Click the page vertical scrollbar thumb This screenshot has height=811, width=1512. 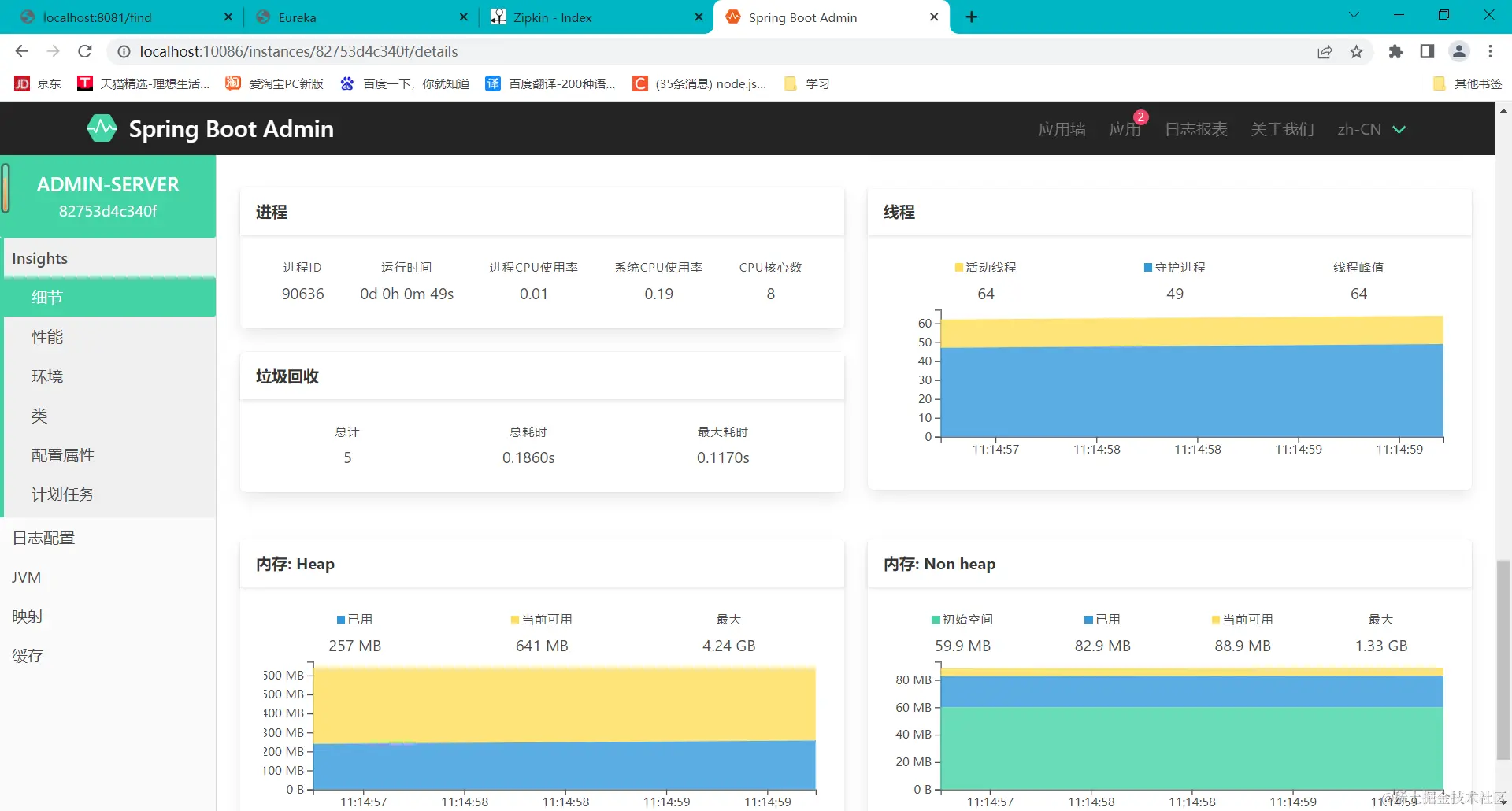[1503, 660]
